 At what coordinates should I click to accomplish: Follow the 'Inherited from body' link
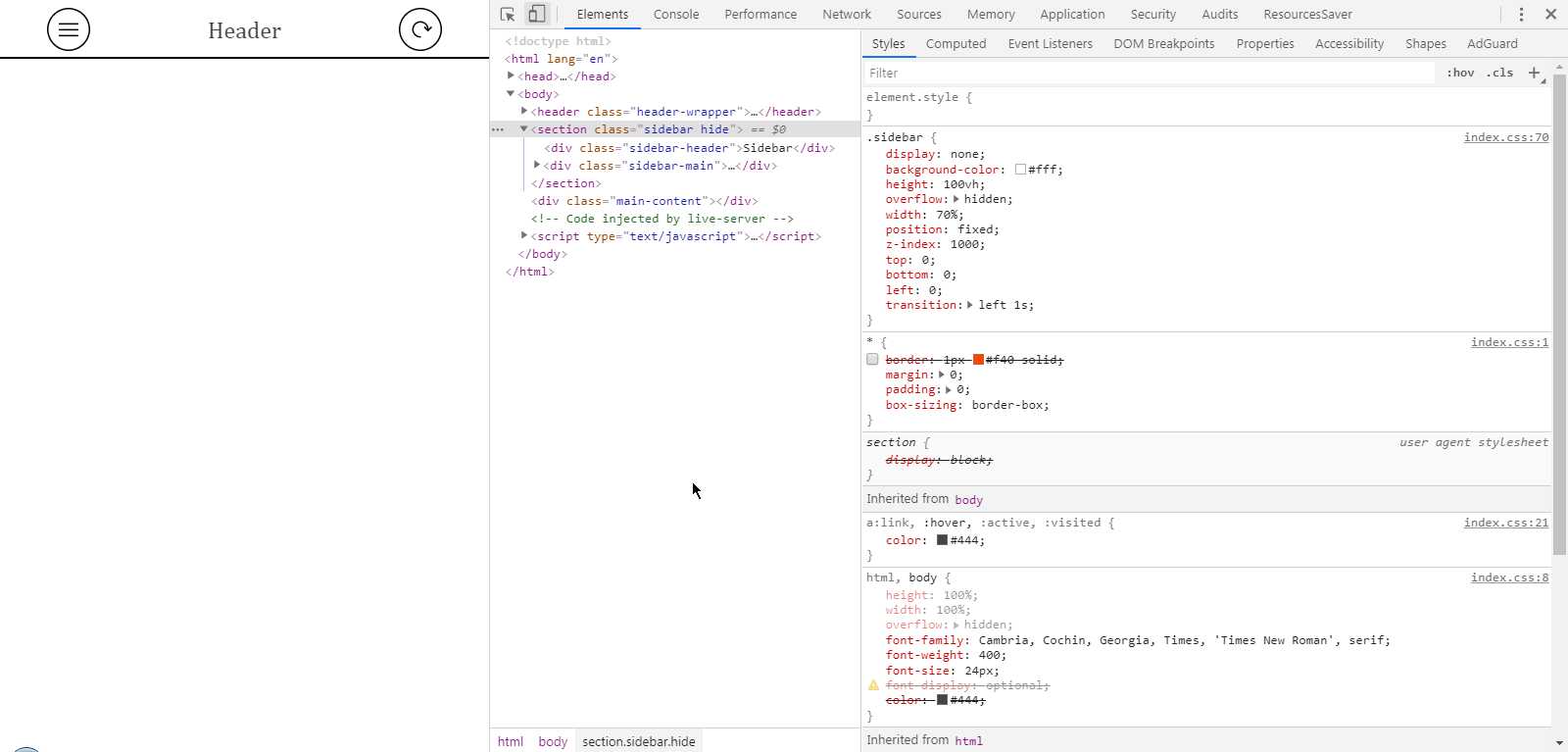pos(968,500)
